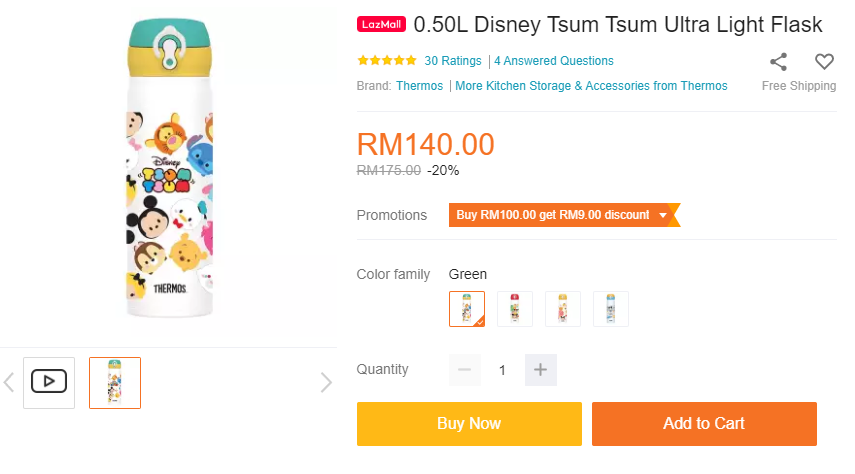This screenshot has width=855, height=474.
Task: Choose the blue-lid flask color option
Action: [x=611, y=309]
